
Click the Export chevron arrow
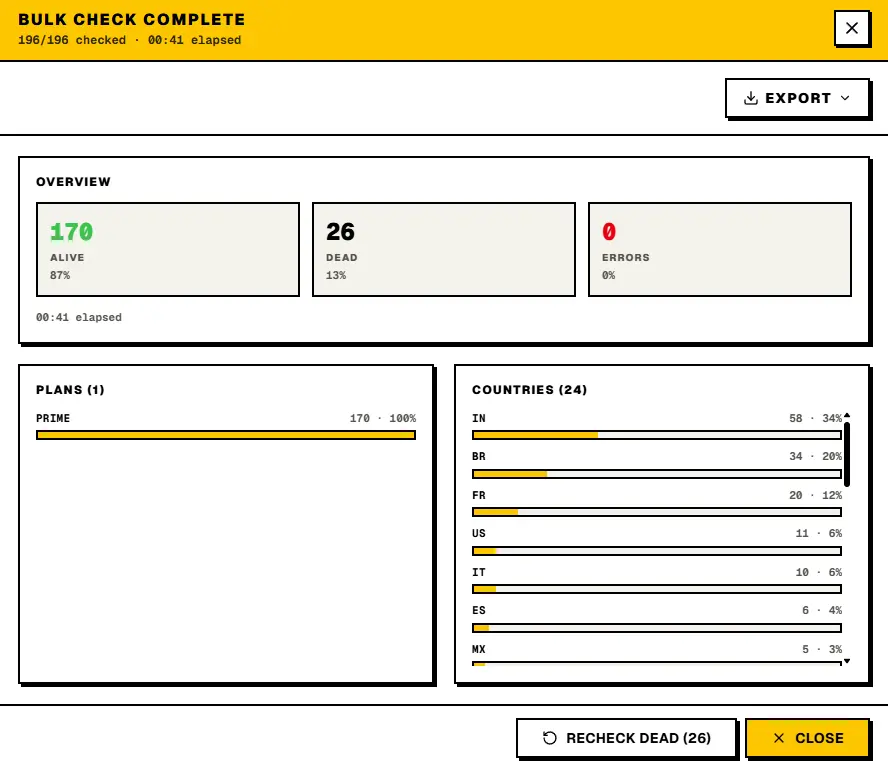pos(845,98)
